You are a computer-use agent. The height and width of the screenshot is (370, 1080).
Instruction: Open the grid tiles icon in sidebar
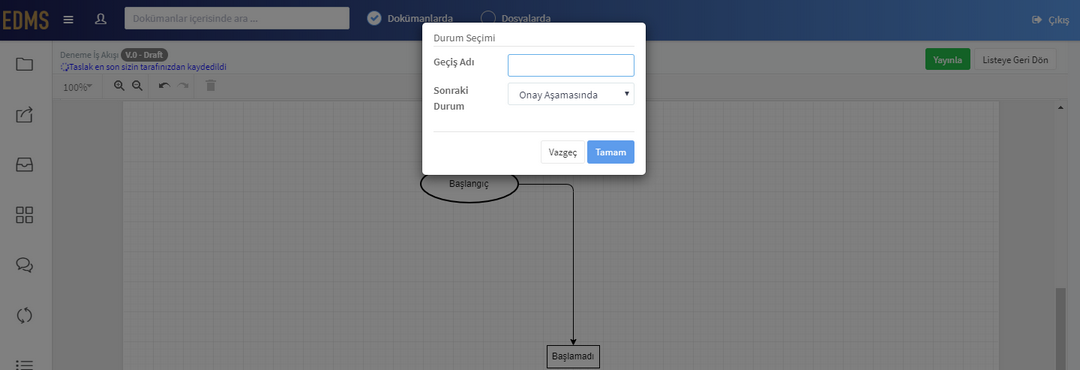tap(25, 215)
